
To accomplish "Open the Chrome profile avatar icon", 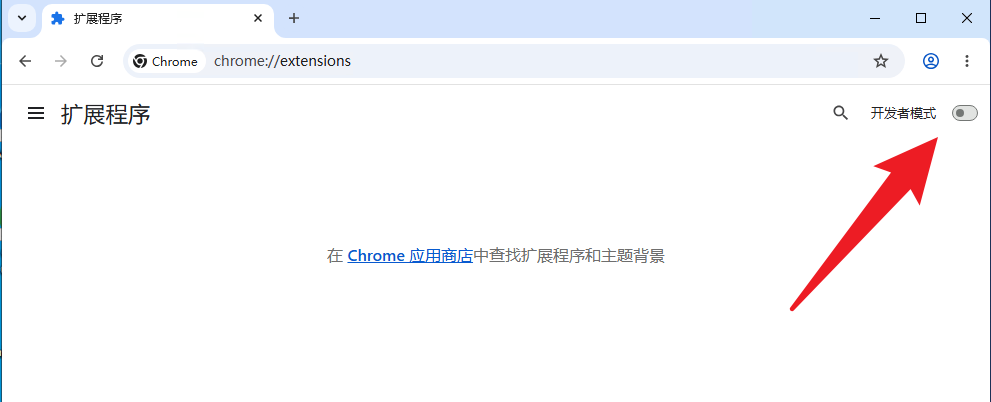I will point(931,61).
